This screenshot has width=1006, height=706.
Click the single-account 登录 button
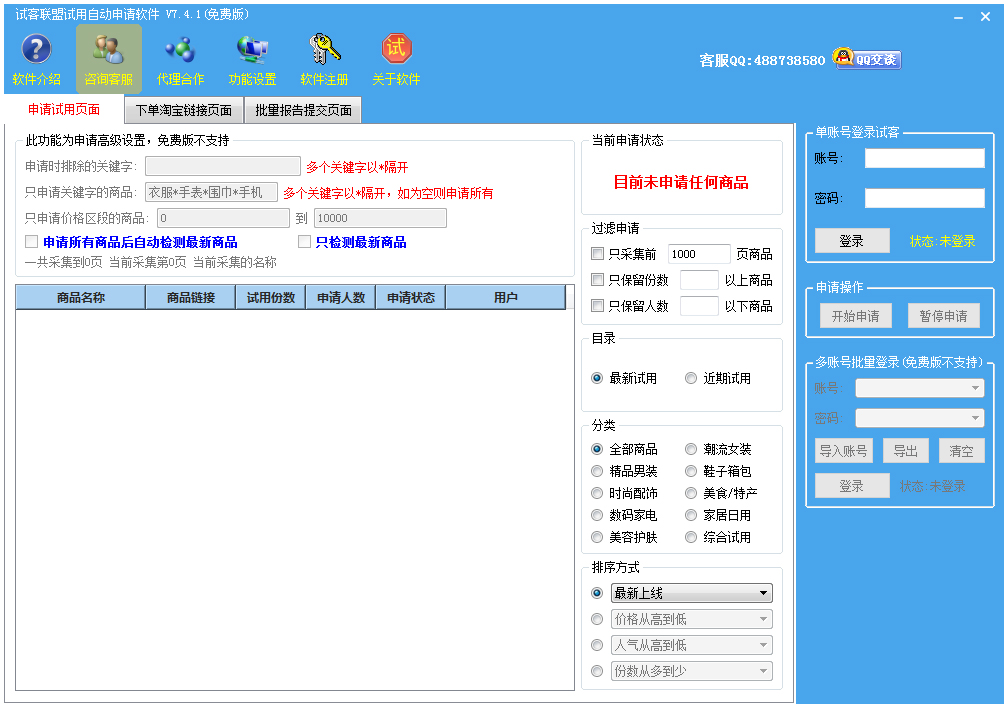click(852, 241)
